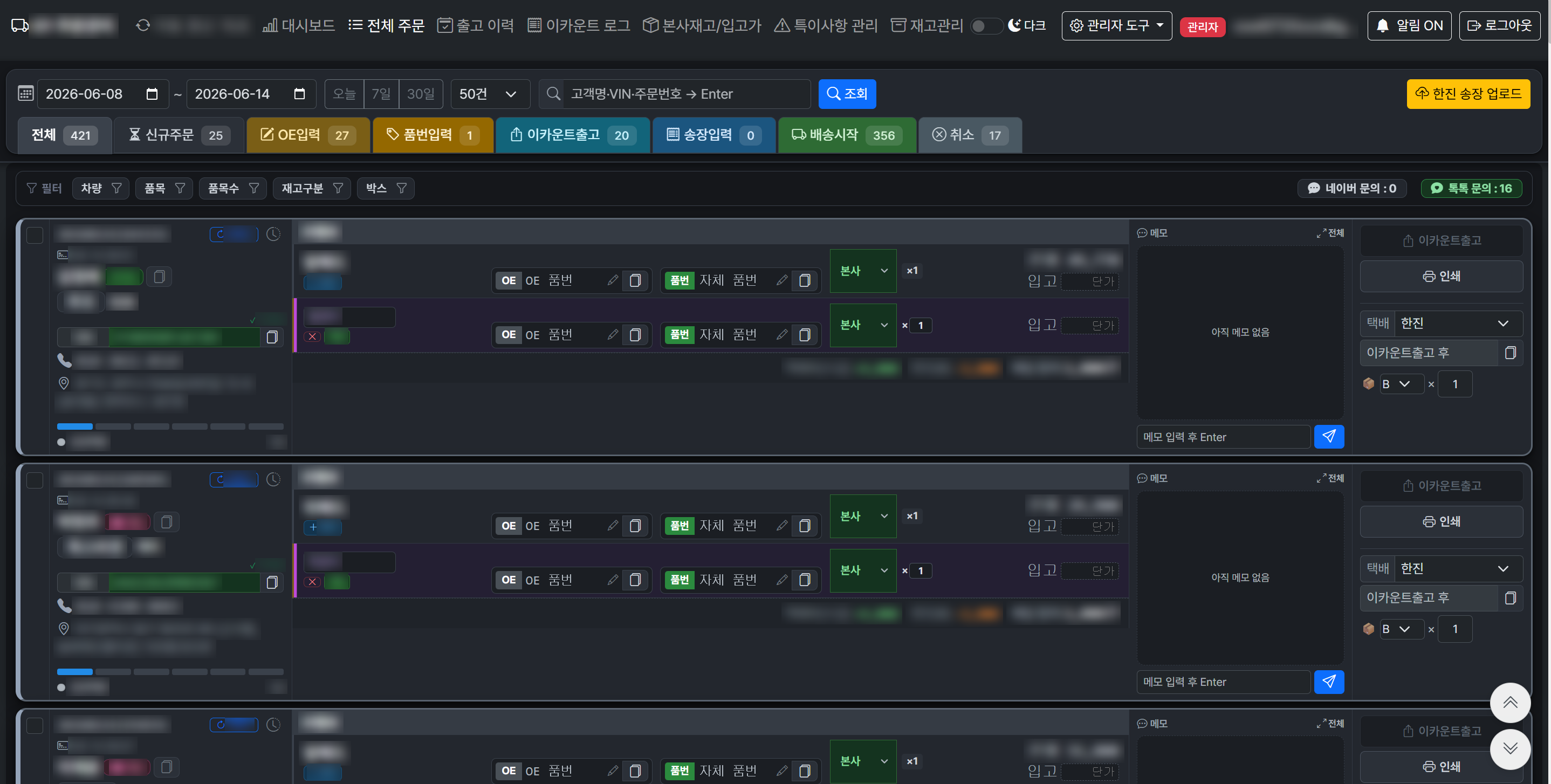
Task: Open 본사 stock dropdown in first order's first row
Action: [x=863, y=271]
